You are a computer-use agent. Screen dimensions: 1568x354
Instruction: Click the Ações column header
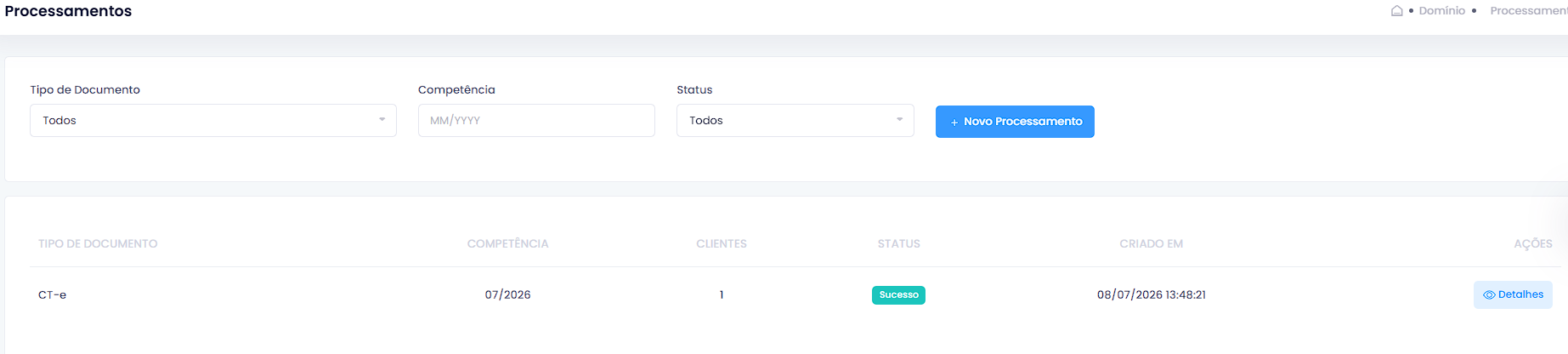[1533, 244]
